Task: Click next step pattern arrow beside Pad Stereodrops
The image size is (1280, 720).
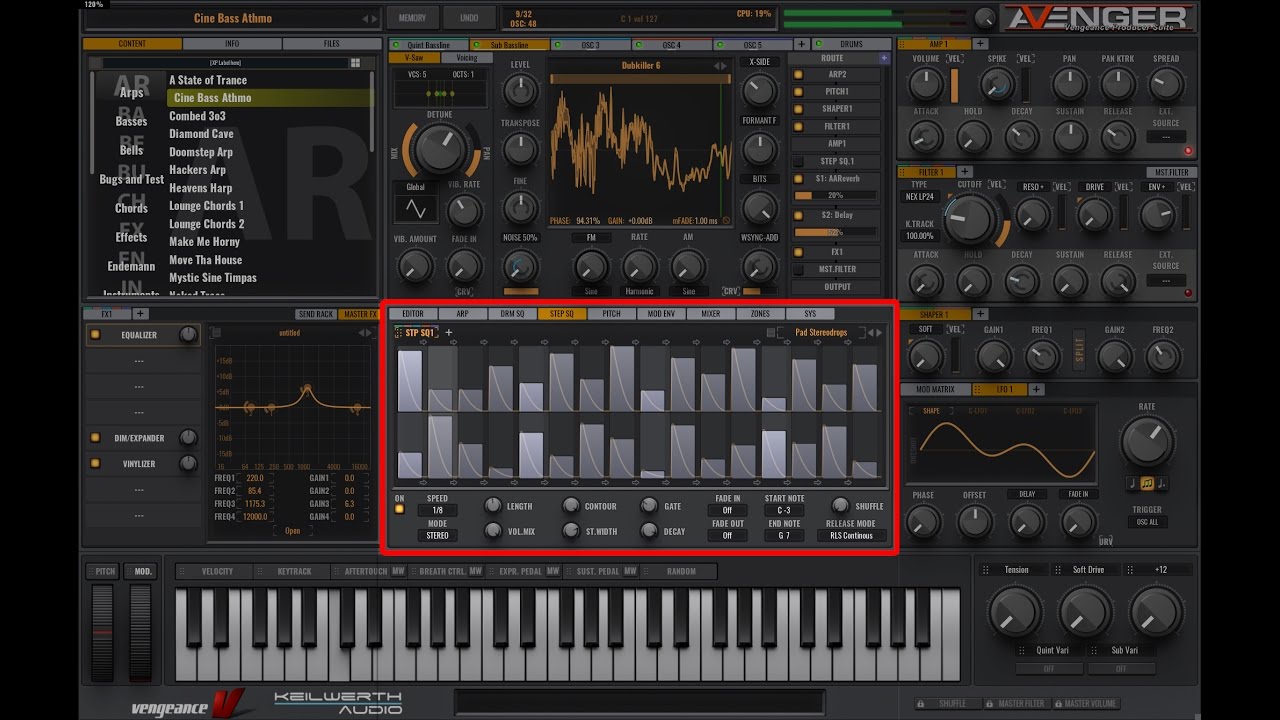Action: (x=880, y=333)
